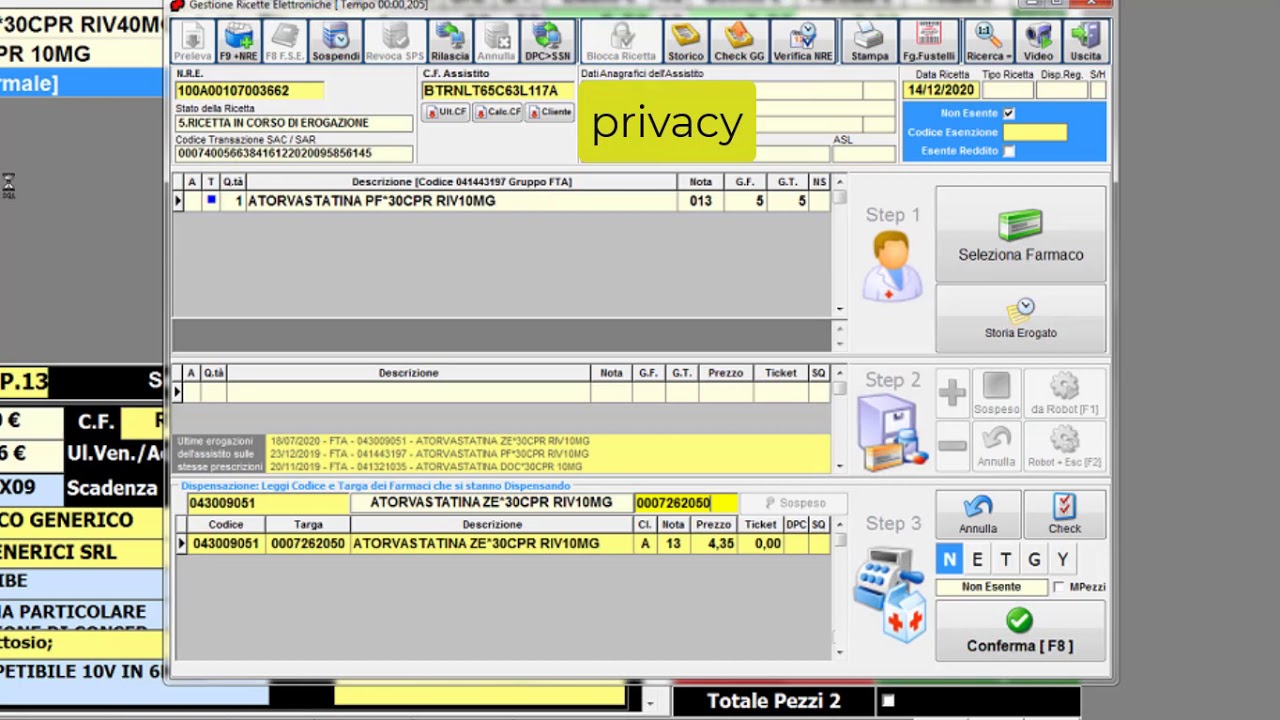Select the E exemption toggle

tap(977, 560)
